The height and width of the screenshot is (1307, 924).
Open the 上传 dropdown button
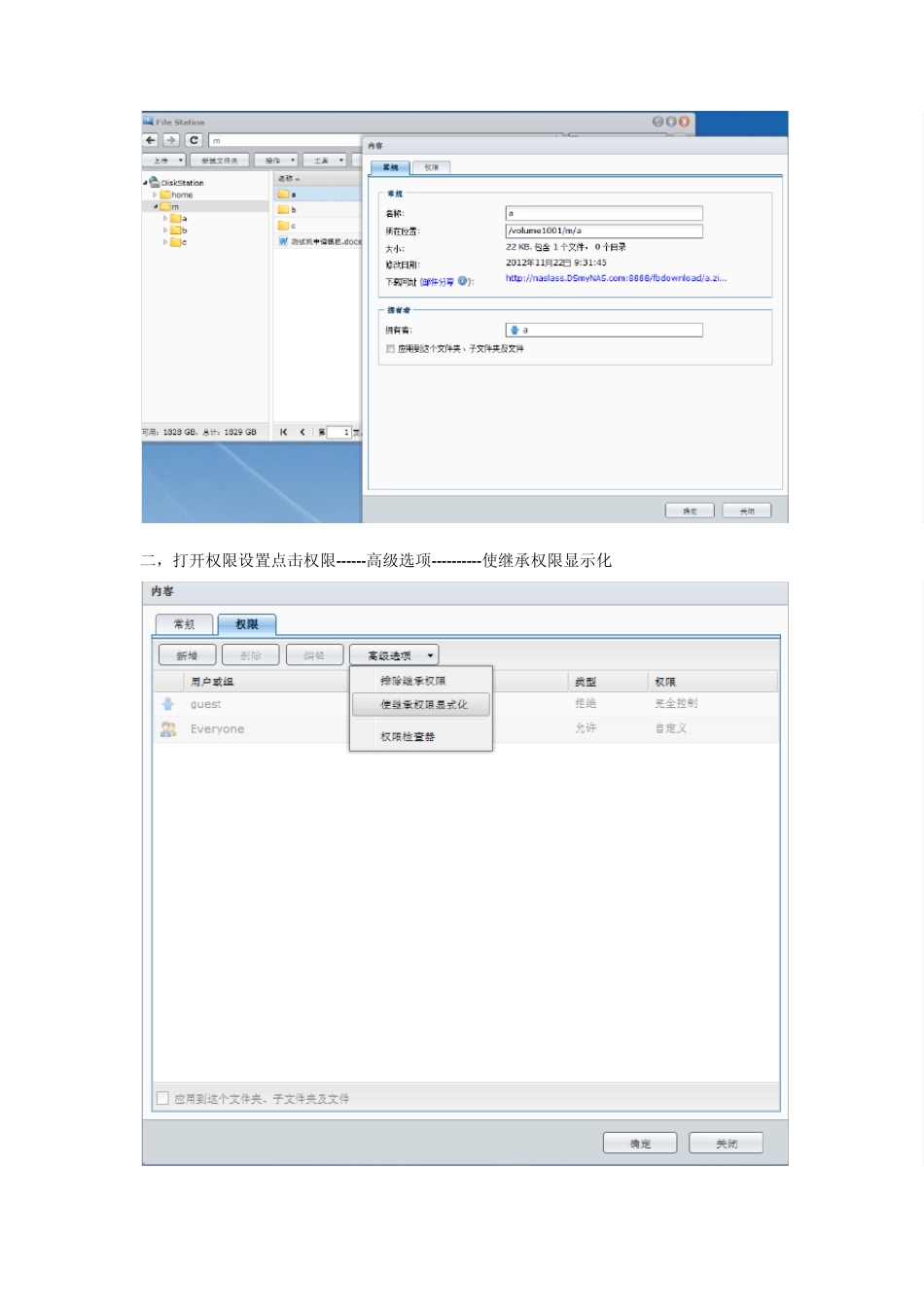point(164,160)
